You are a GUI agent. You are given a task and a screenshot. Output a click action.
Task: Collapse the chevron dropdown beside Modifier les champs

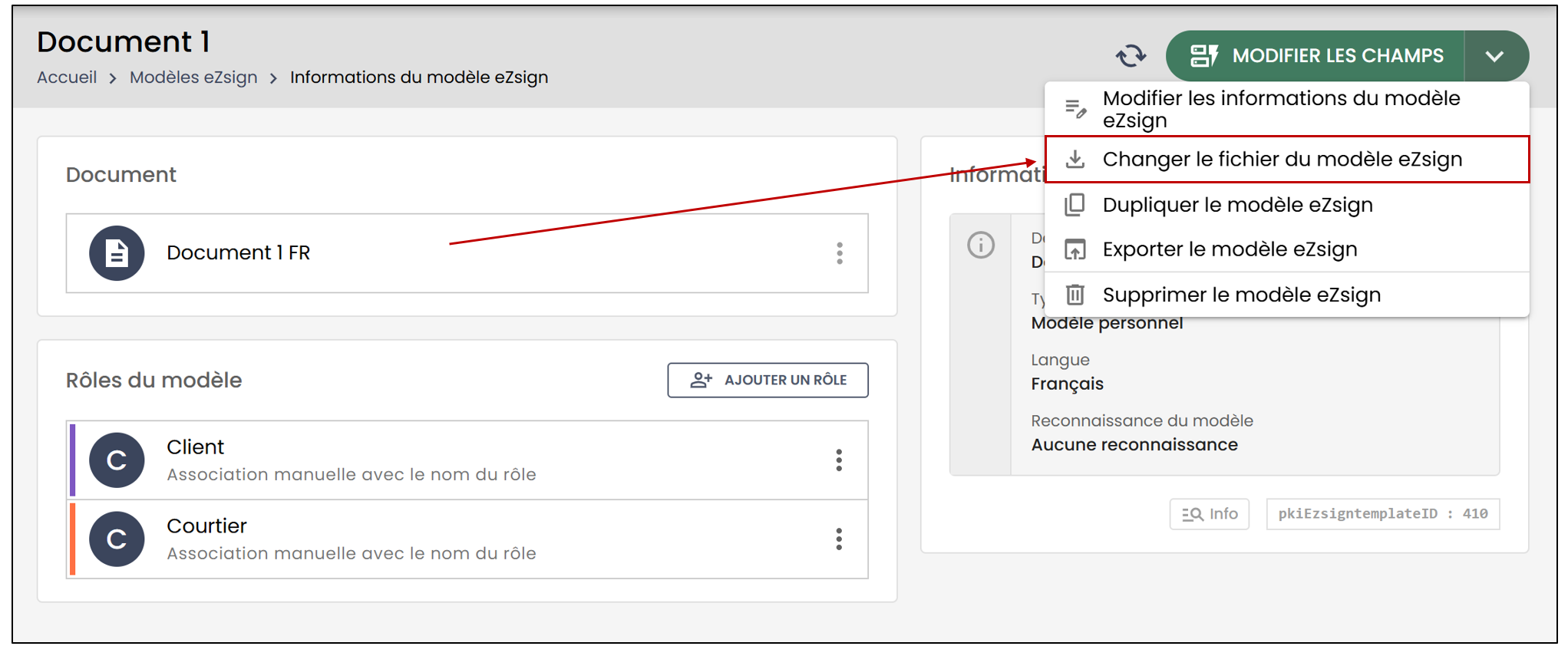(1495, 56)
